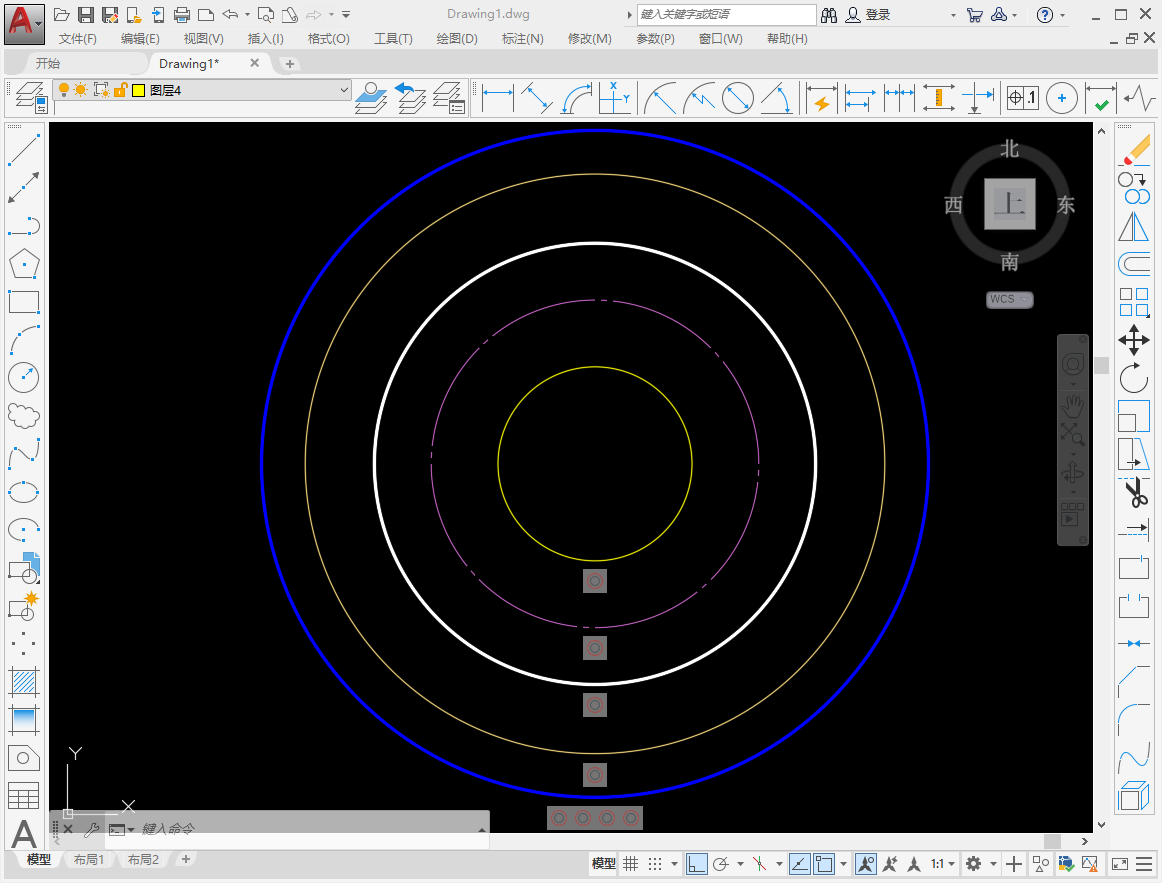Select the Offset tool
Image resolution: width=1162 pixels, height=883 pixels.
(1134, 264)
